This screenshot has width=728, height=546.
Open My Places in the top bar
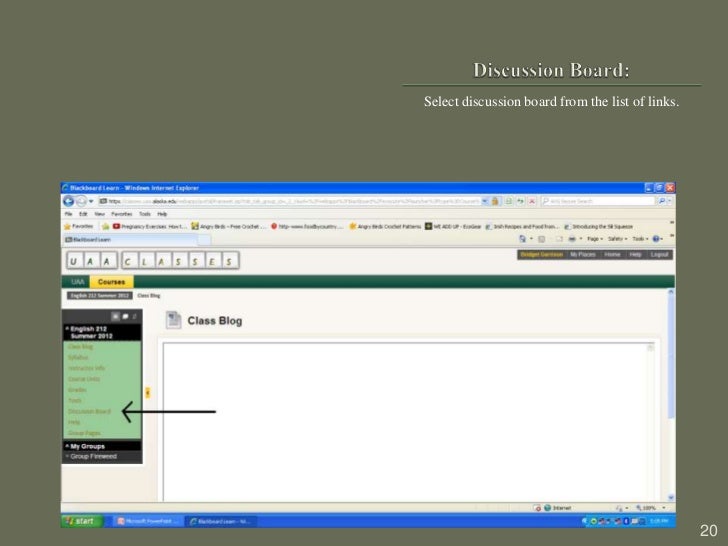point(583,254)
